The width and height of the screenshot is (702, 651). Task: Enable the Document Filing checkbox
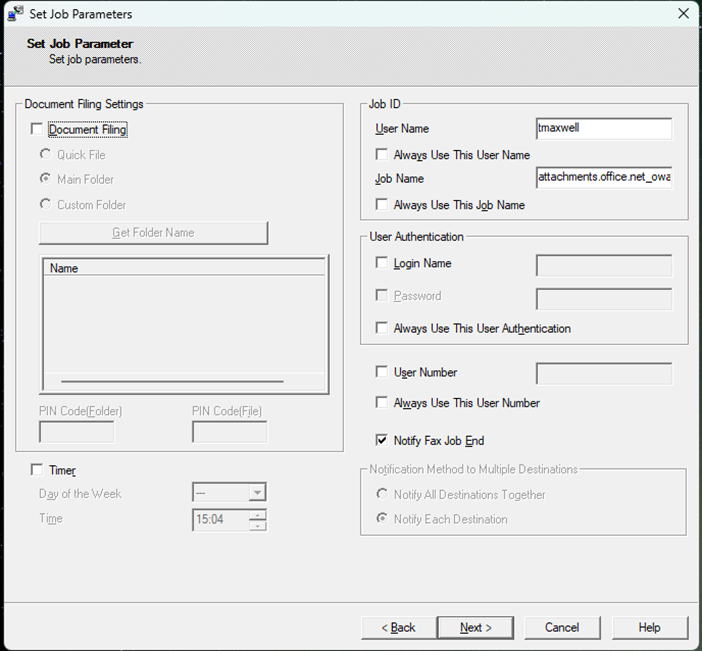(x=38, y=129)
